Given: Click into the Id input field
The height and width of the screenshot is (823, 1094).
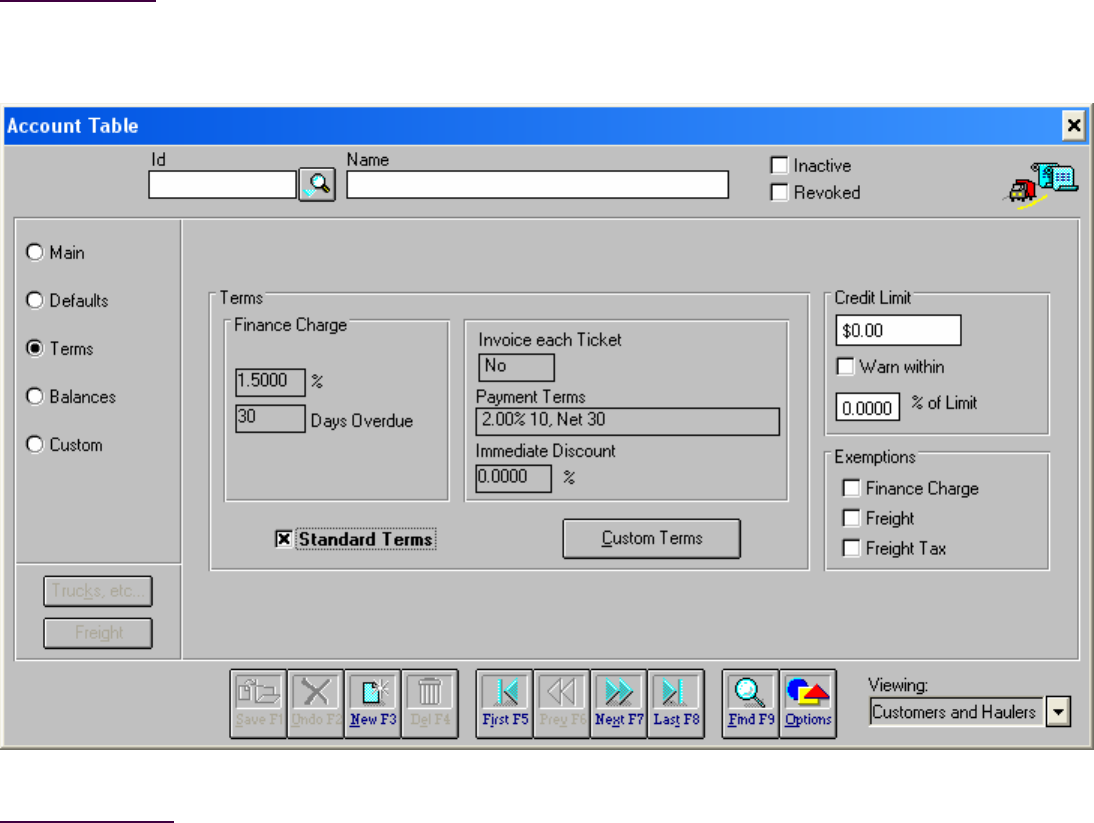Looking at the screenshot, I should coord(223,185).
